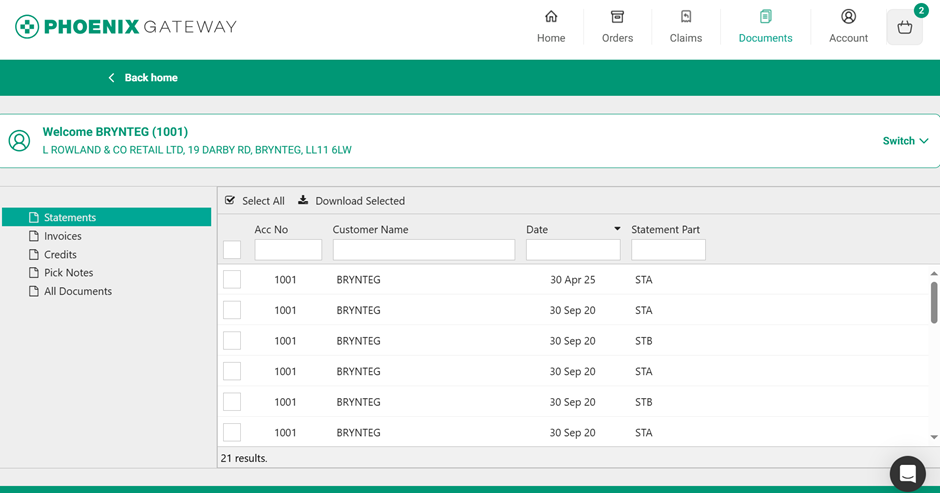Click the Customer Name filter field

pos(423,250)
